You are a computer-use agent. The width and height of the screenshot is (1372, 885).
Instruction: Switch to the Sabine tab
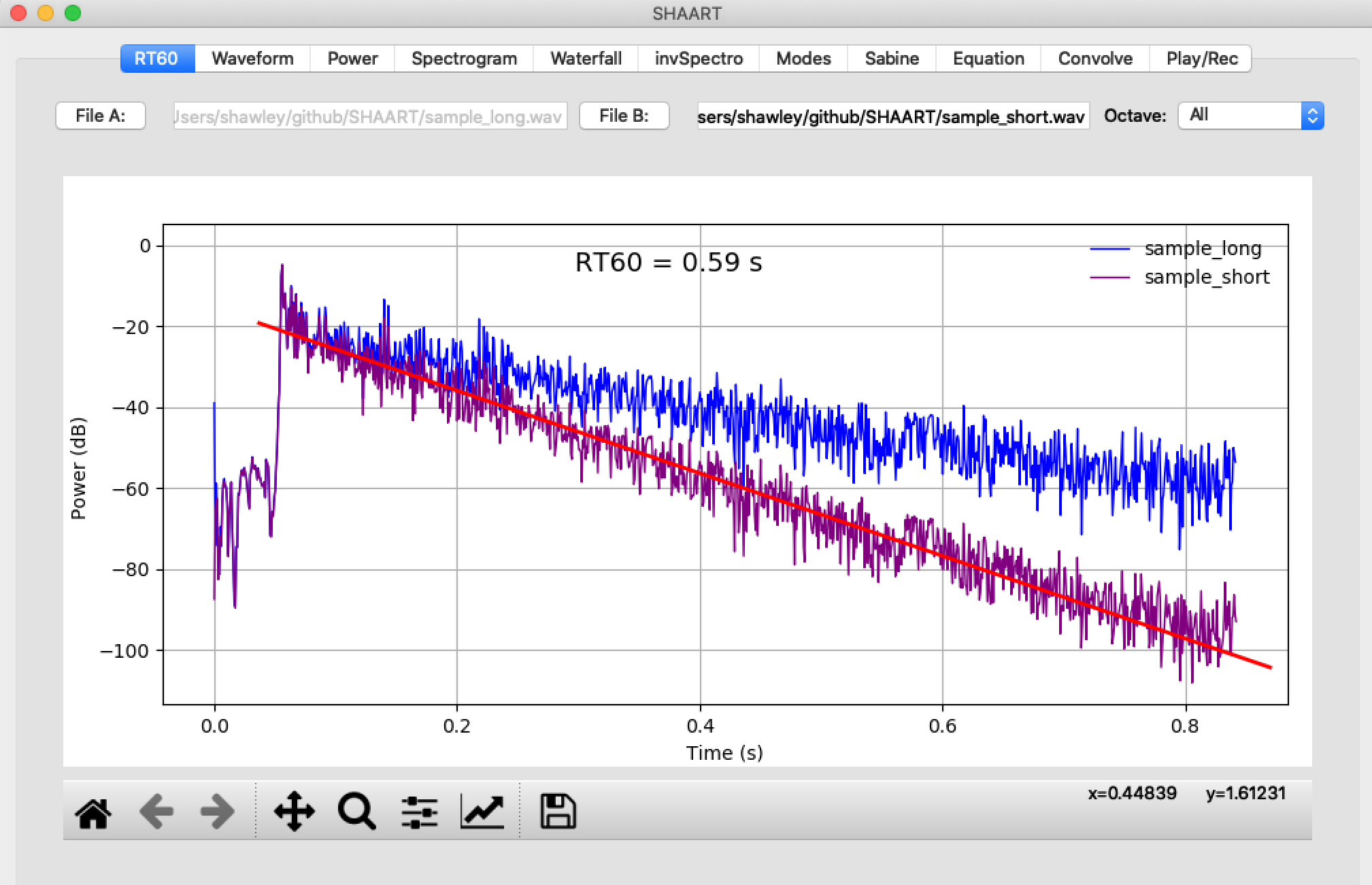tap(892, 59)
